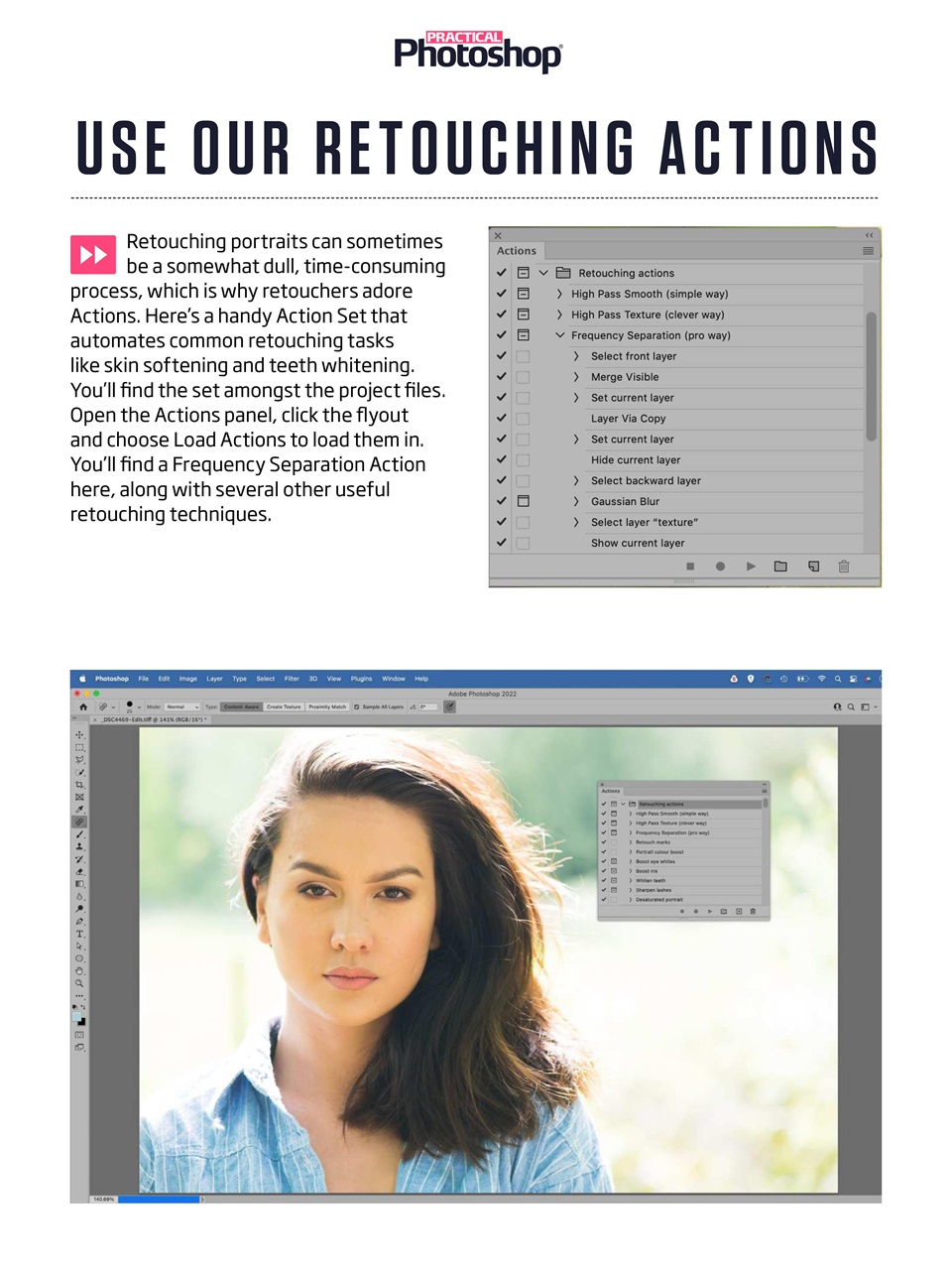Choose the Eyedropper tool
The height and width of the screenshot is (1270, 952).
click(79, 809)
